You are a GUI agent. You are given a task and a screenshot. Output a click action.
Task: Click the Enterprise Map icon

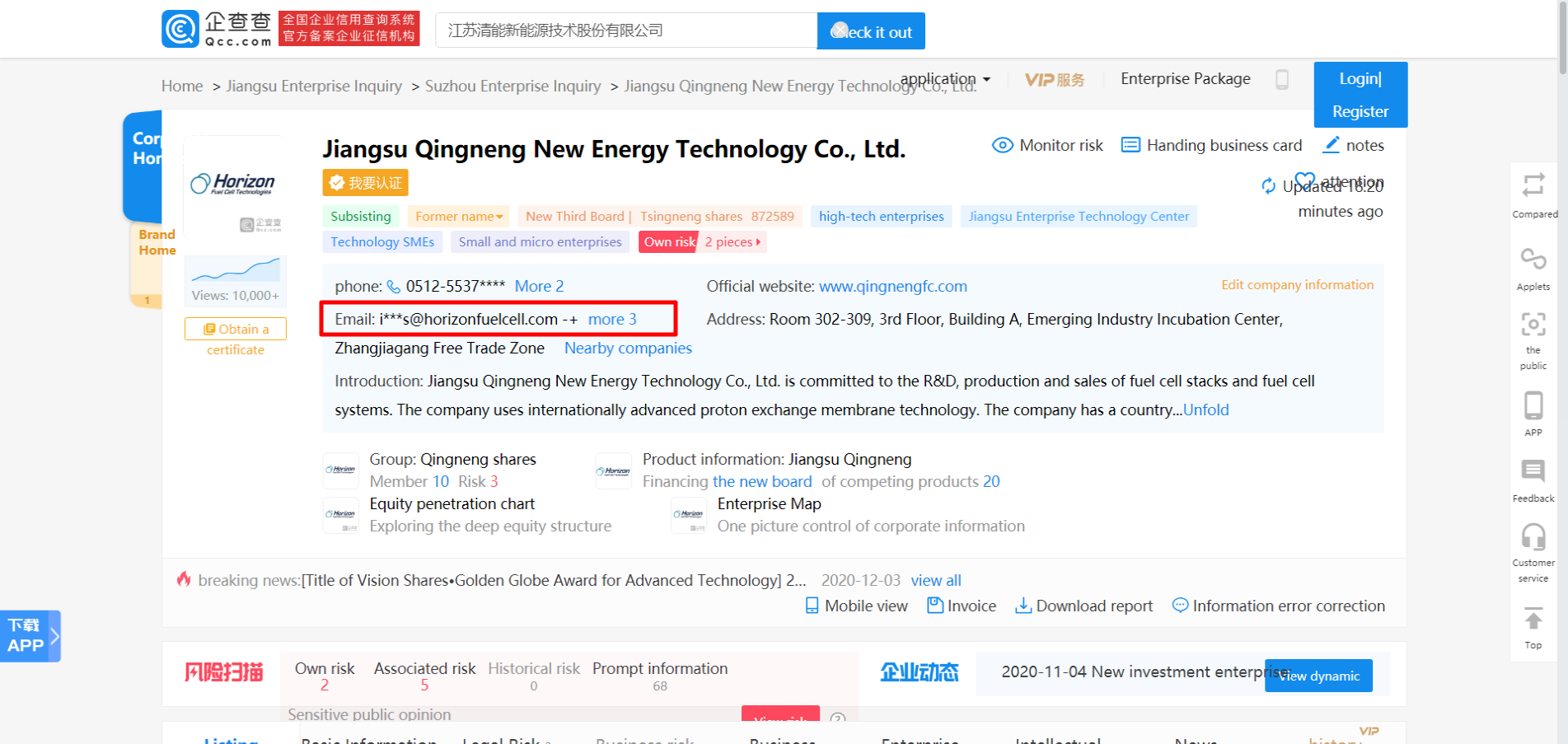point(689,515)
